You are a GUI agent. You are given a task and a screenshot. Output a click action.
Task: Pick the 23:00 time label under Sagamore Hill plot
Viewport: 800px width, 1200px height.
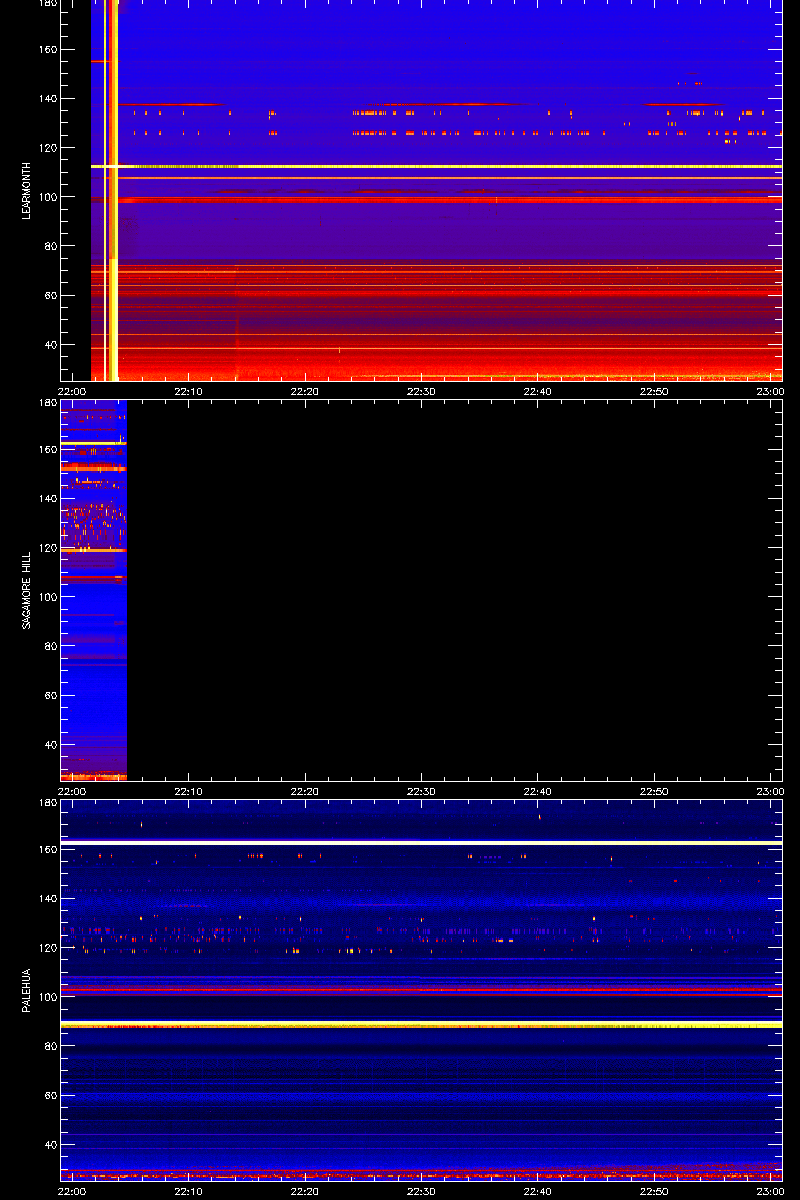(x=770, y=791)
